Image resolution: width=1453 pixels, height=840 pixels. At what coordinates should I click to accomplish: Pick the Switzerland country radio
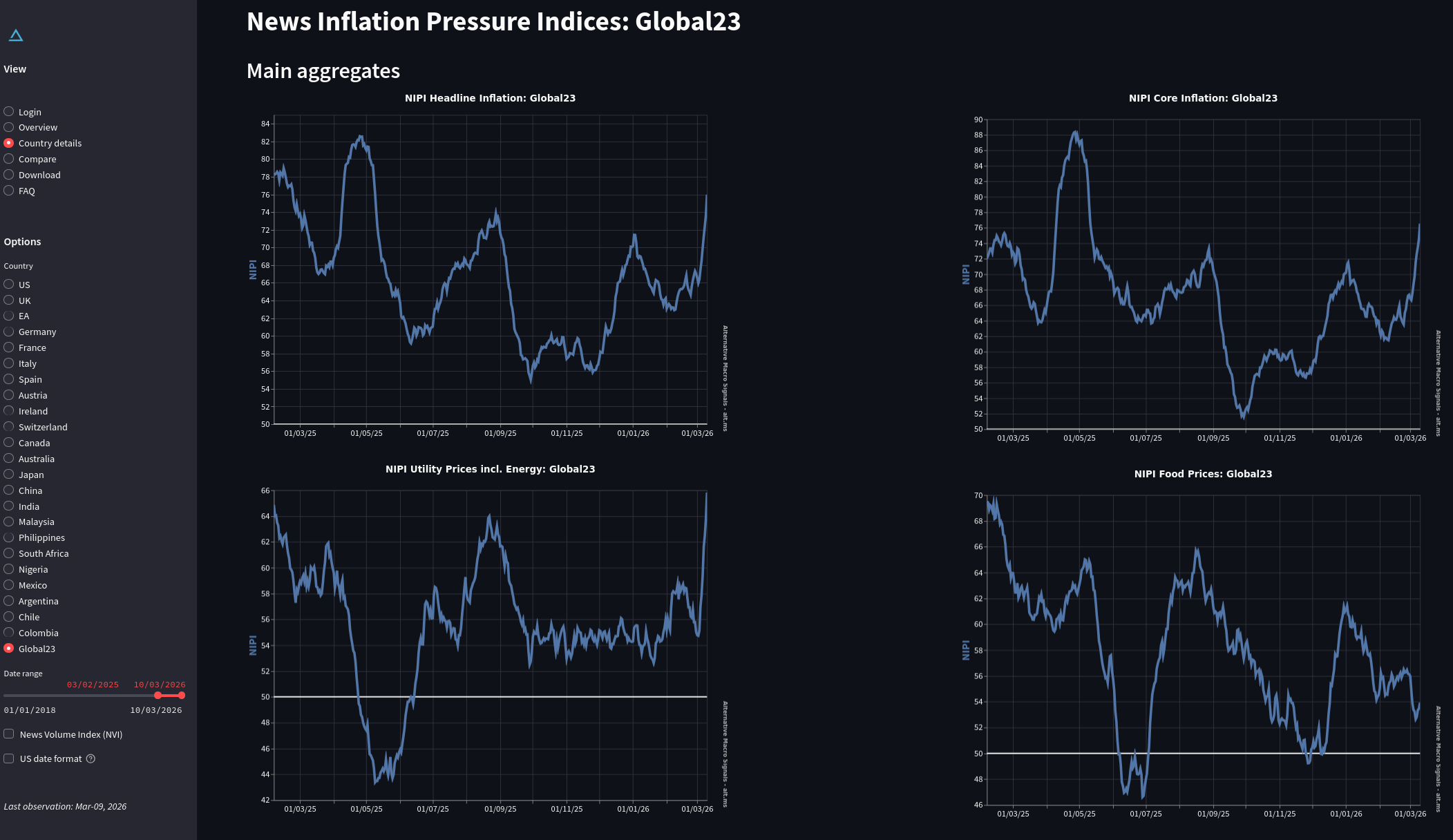coord(9,427)
